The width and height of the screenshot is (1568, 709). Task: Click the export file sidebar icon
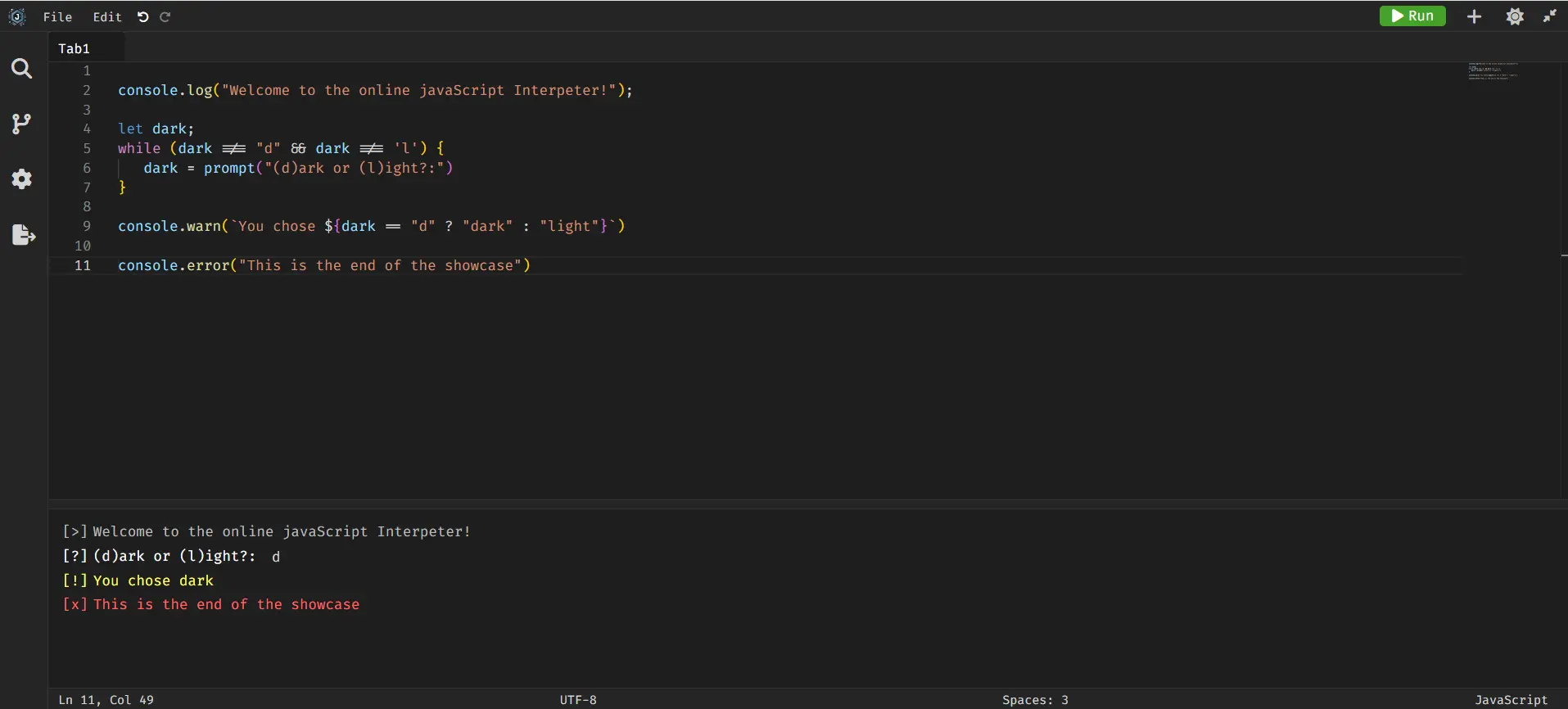pyautogui.click(x=24, y=235)
